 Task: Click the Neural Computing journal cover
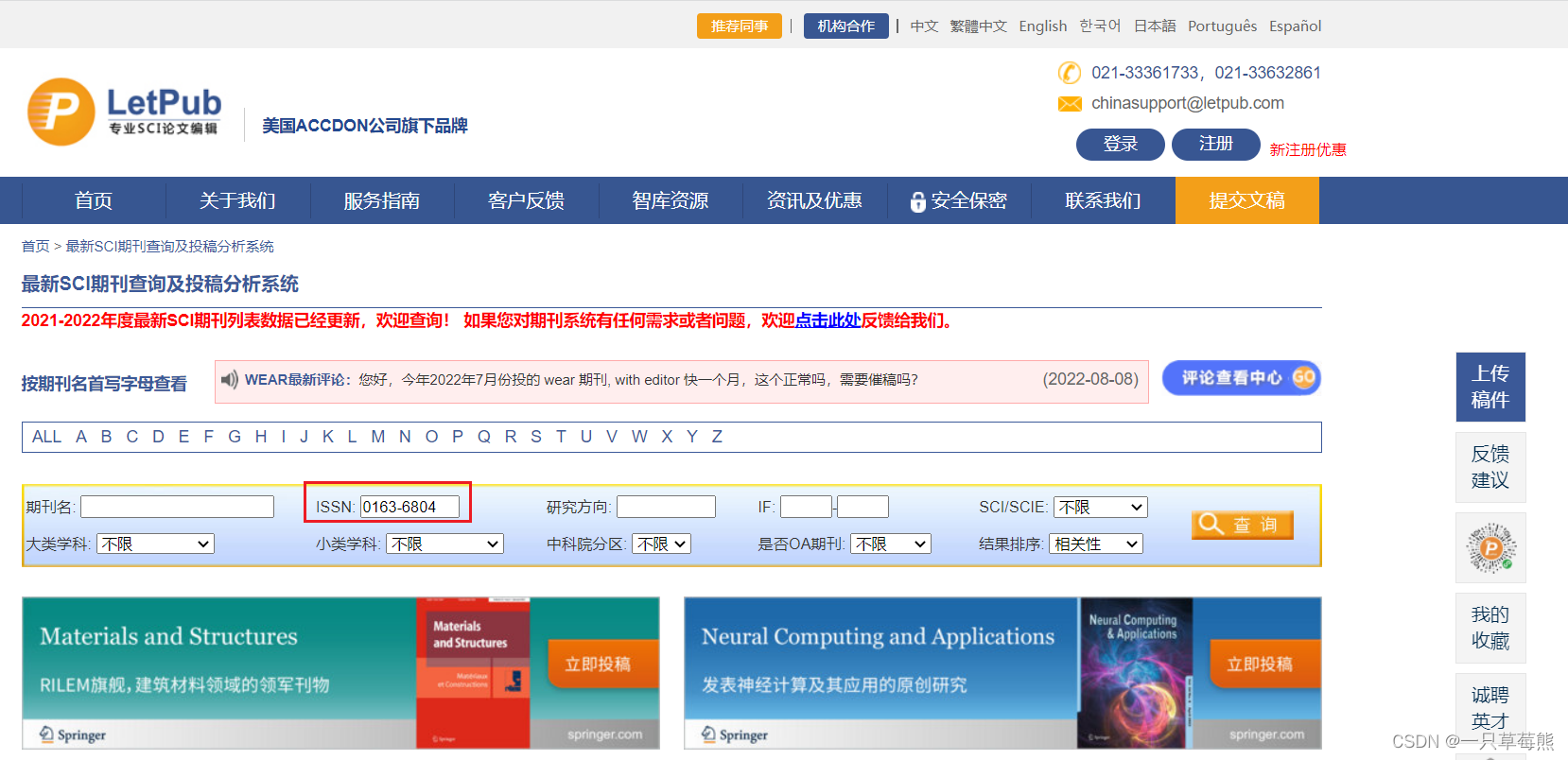[1135, 673]
